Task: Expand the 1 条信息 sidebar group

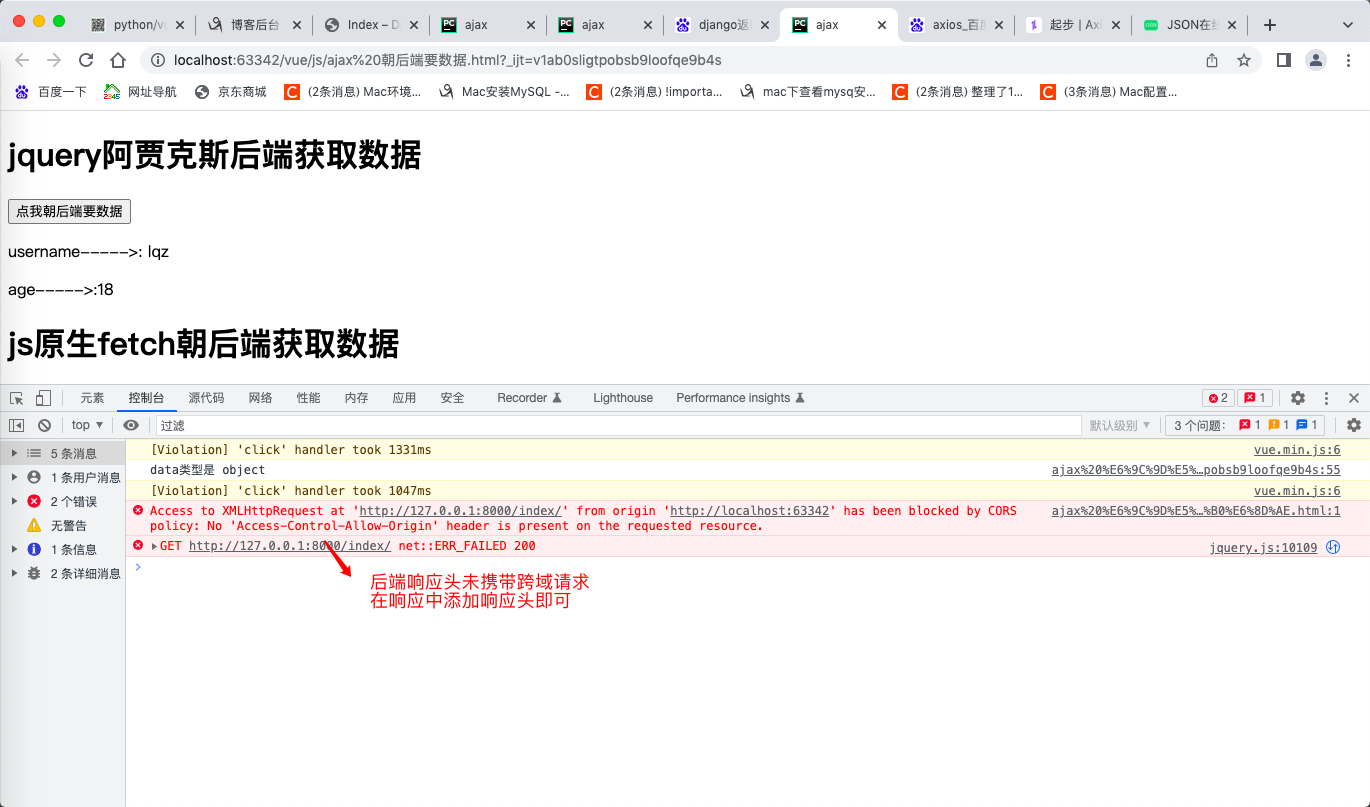Action: point(14,550)
